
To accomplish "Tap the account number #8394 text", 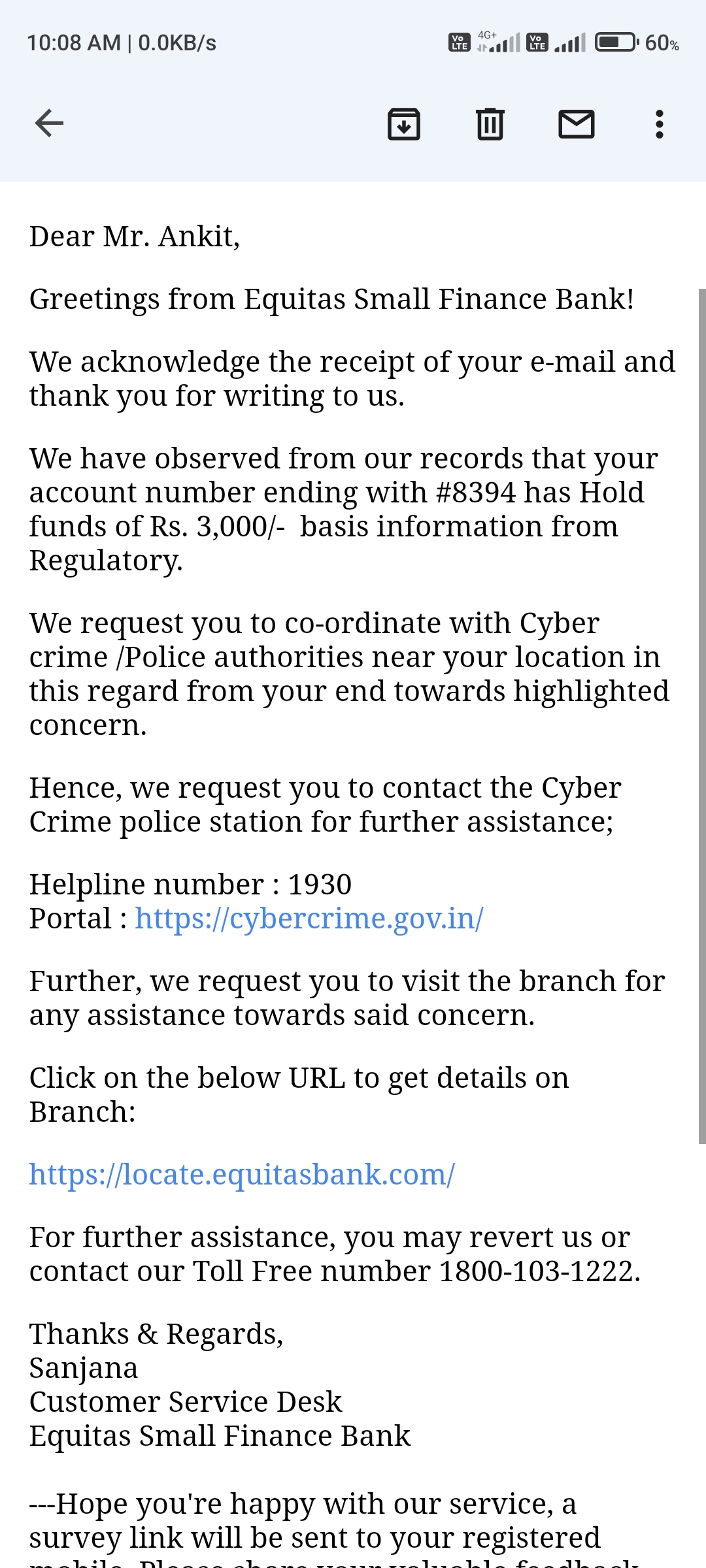I will pyautogui.click(x=469, y=492).
